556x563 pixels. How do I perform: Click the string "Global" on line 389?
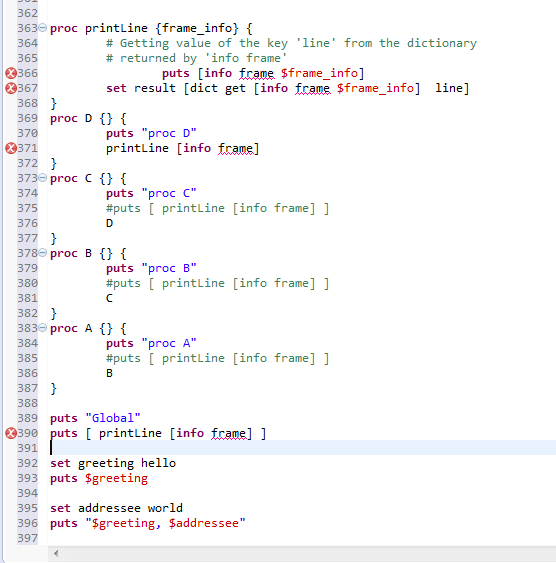click(x=113, y=418)
